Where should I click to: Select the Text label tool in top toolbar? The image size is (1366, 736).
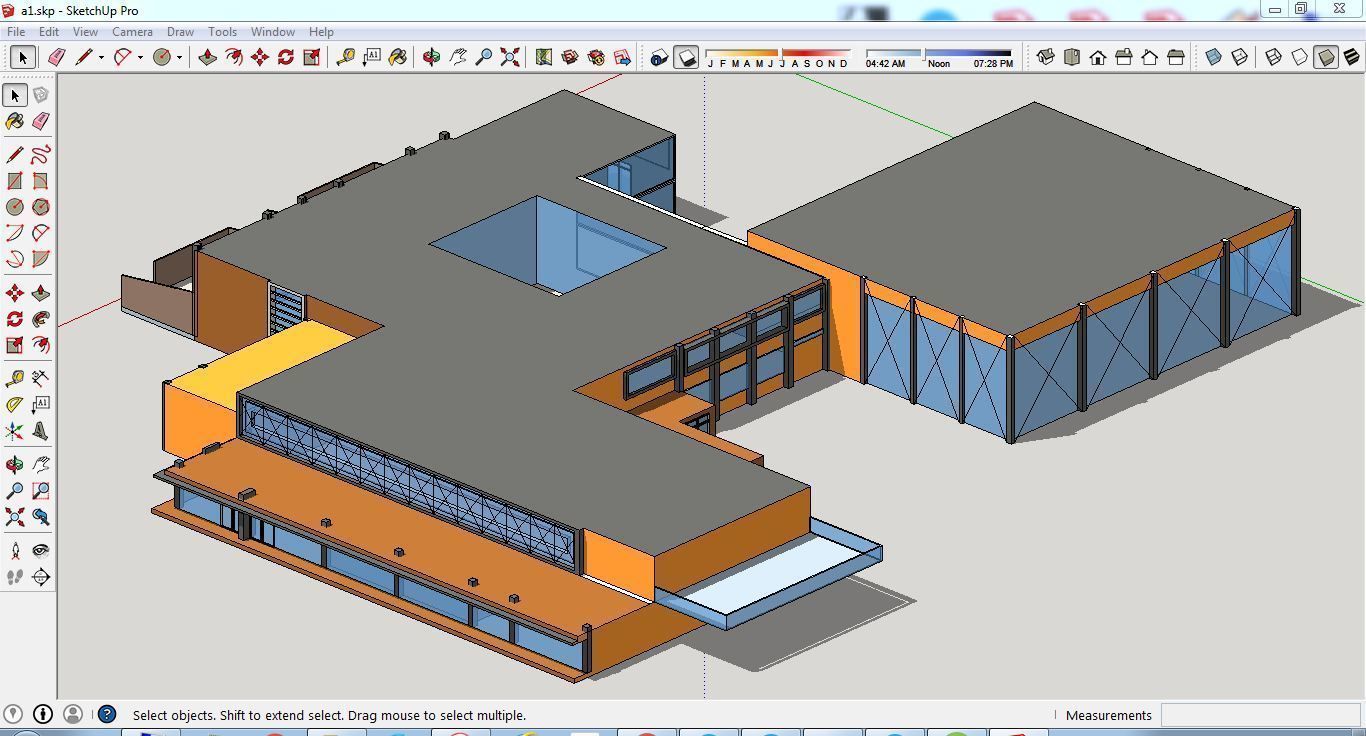[x=372, y=57]
